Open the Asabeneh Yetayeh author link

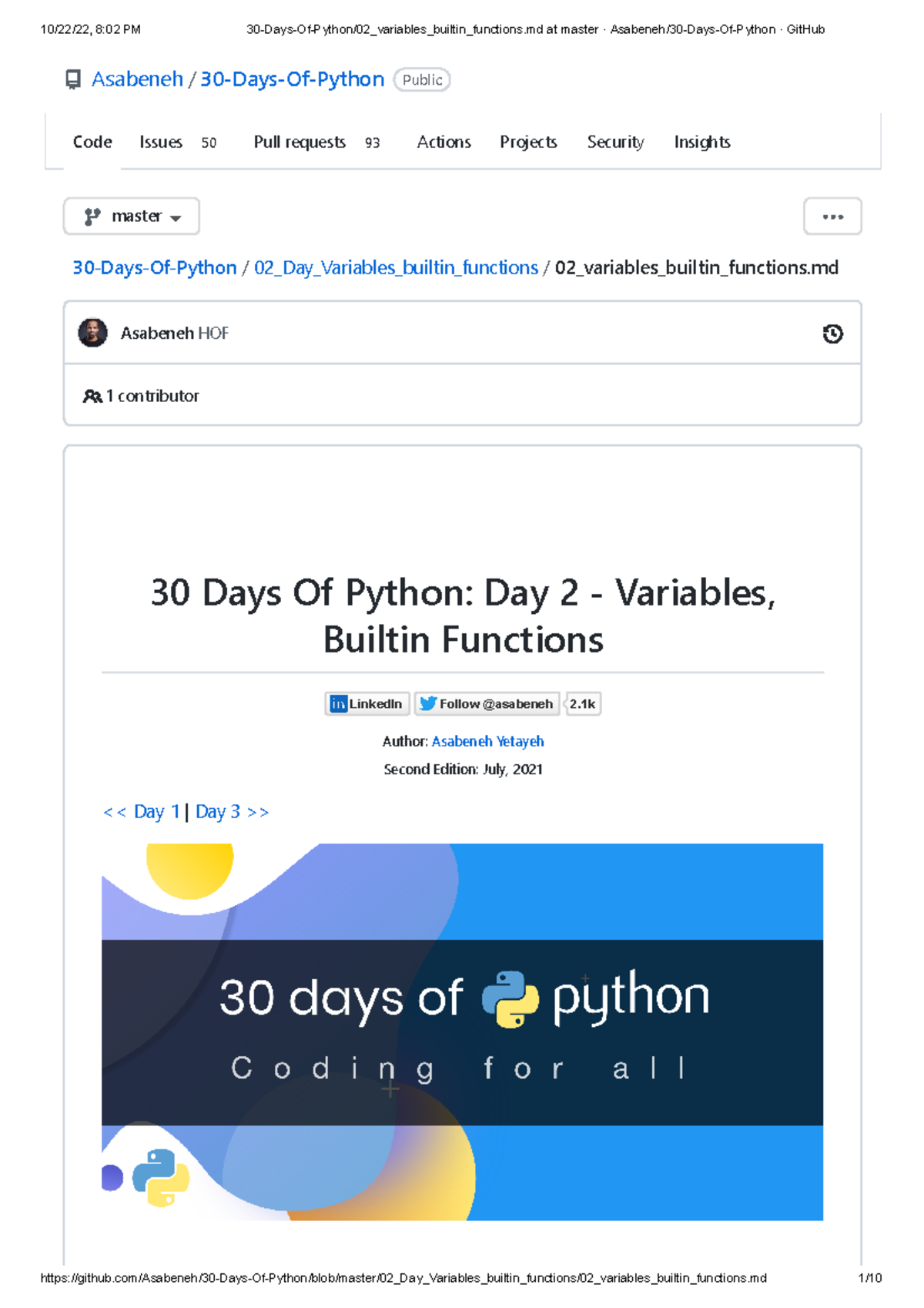click(x=487, y=742)
